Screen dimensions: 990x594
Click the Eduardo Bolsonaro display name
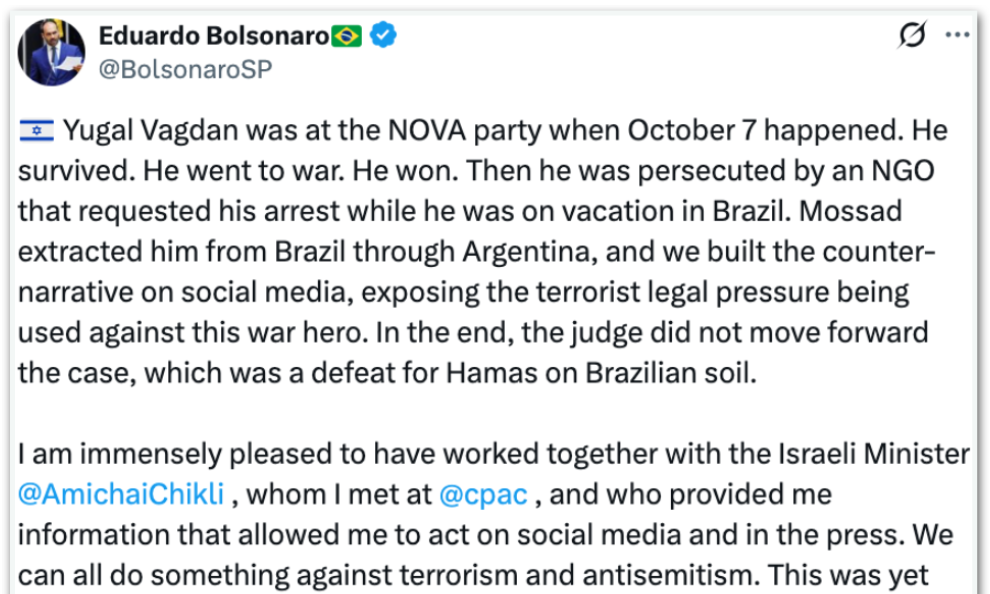point(213,37)
